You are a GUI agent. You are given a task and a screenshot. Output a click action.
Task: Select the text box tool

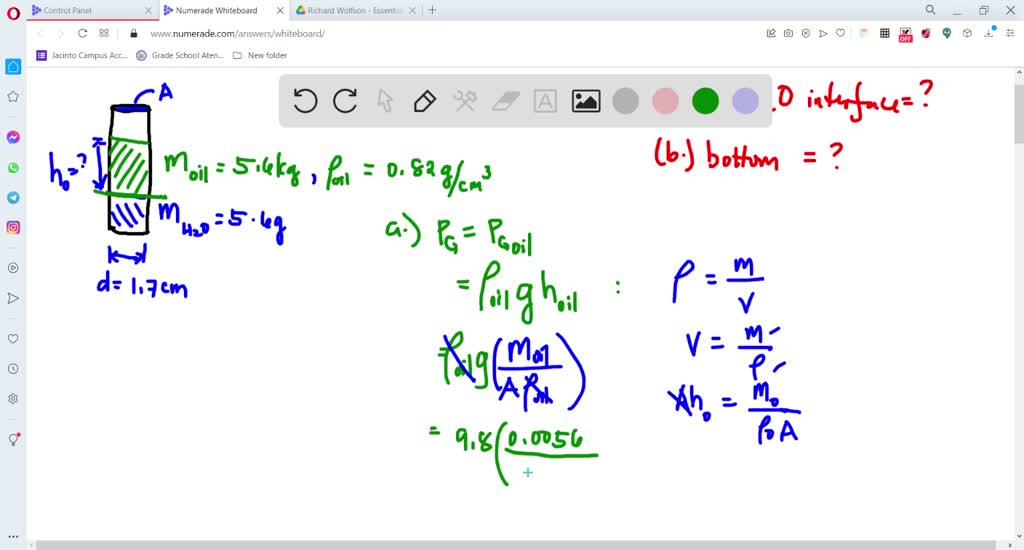(x=545, y=101)
